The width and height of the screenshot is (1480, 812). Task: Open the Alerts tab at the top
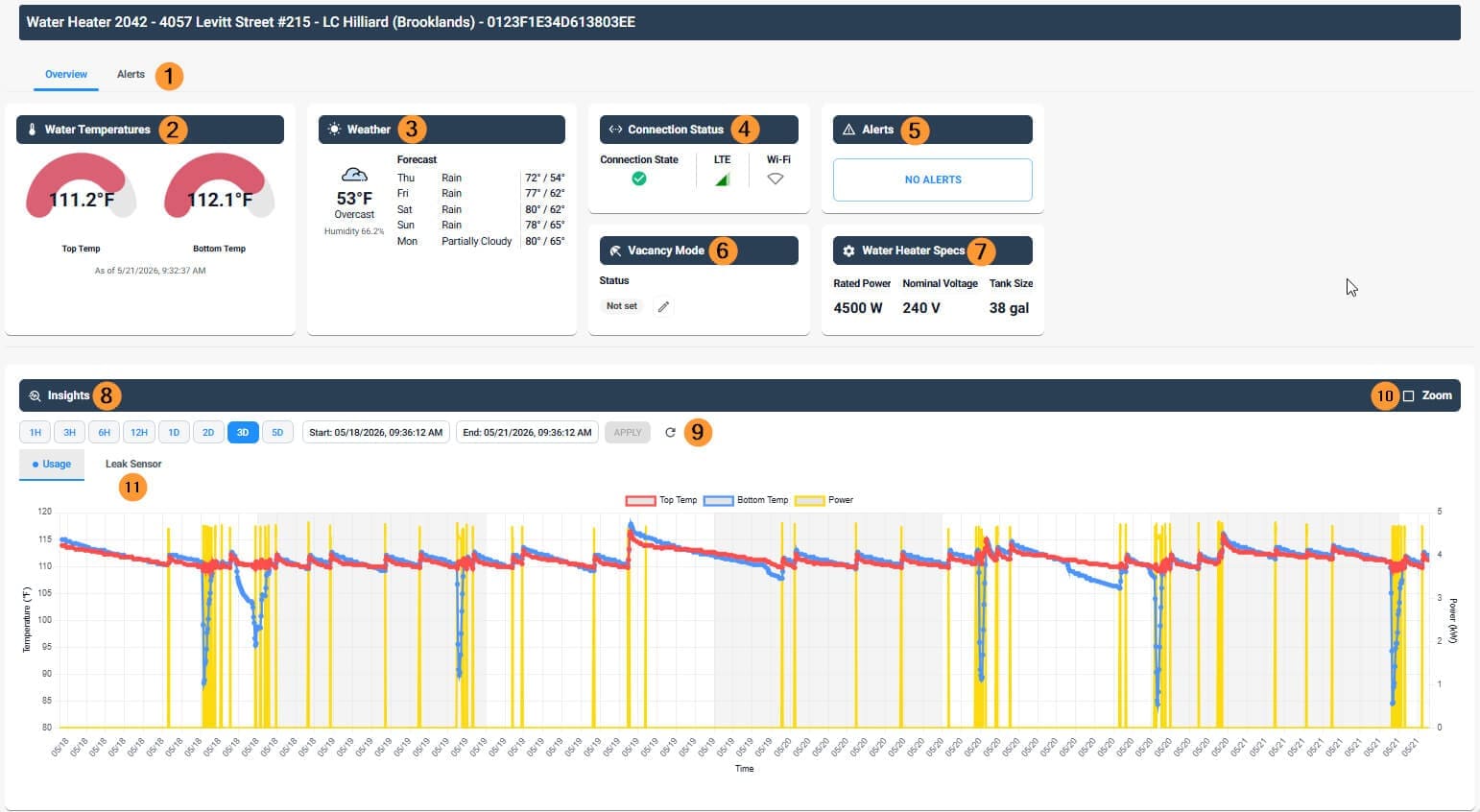(131, 74)
